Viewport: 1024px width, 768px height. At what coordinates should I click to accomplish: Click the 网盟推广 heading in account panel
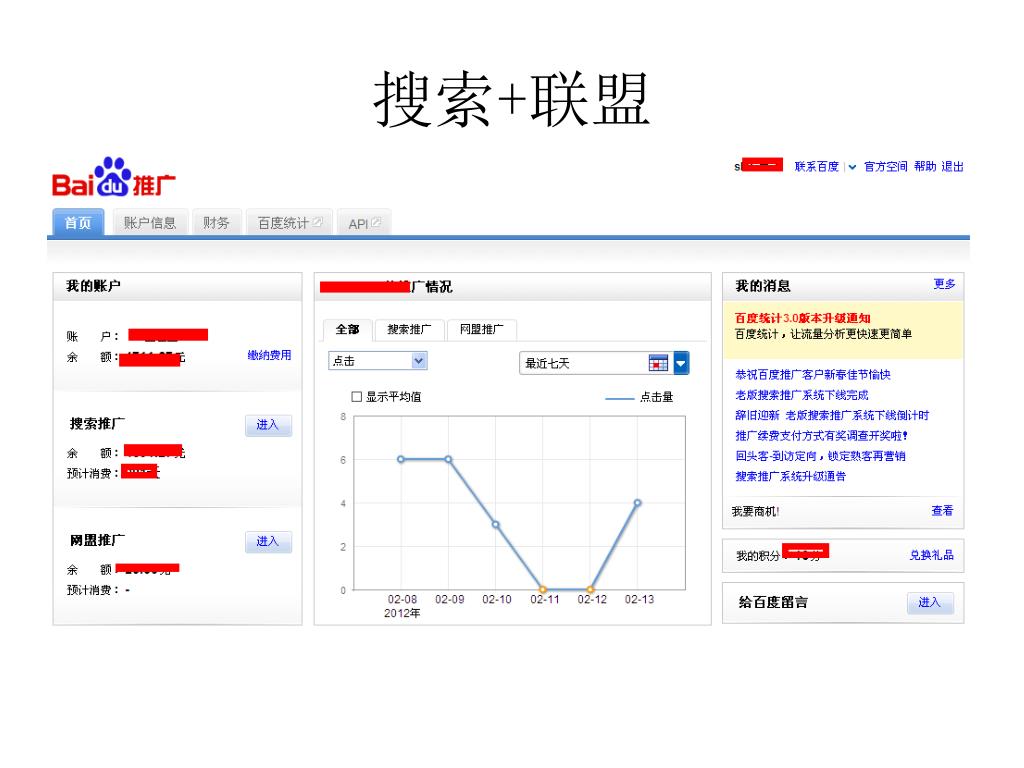pyautogui.click(x=97, y=540)
